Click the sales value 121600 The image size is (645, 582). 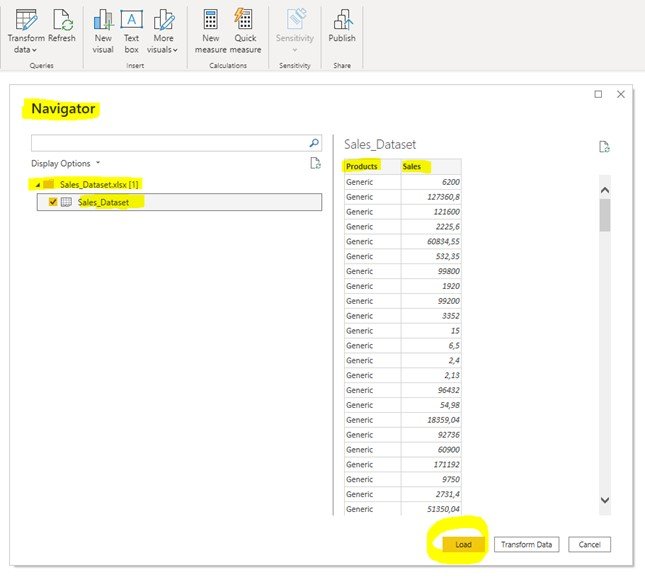click(447, 211)
